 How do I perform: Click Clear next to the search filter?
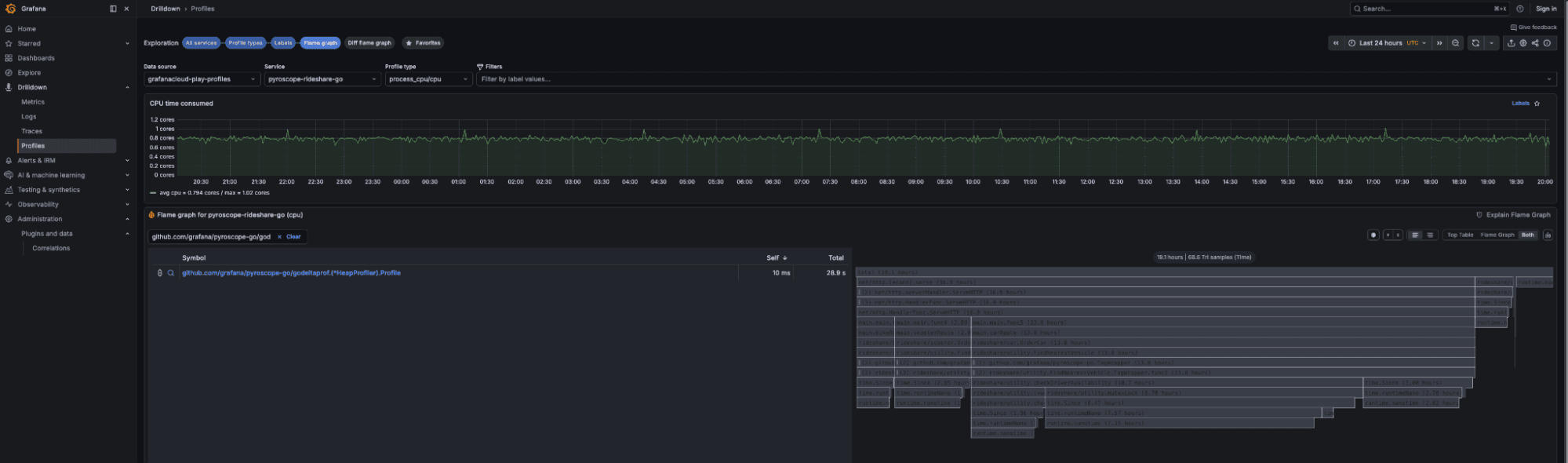click(x=293, y=237)
